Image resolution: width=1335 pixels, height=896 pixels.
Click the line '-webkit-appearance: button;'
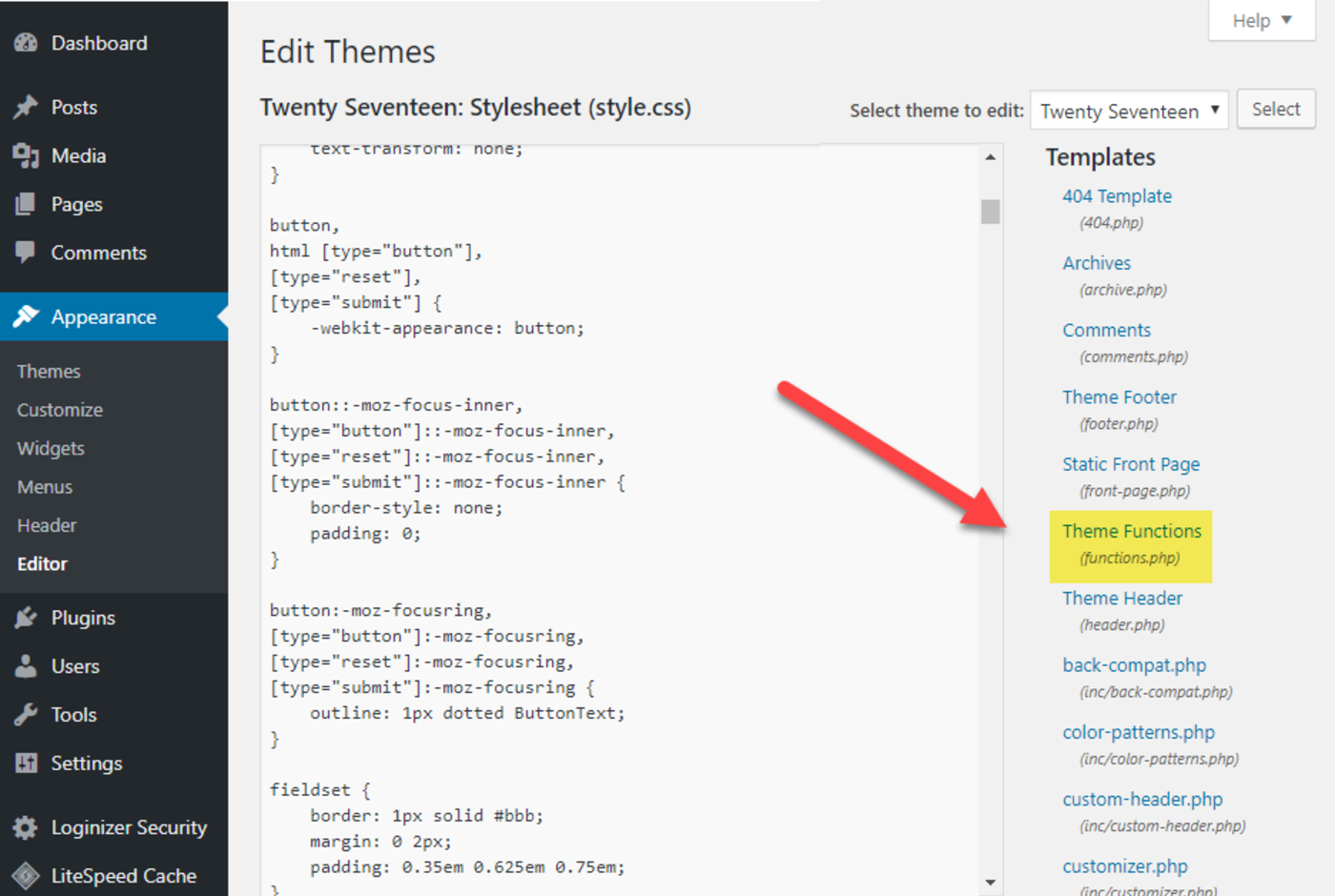446,328
